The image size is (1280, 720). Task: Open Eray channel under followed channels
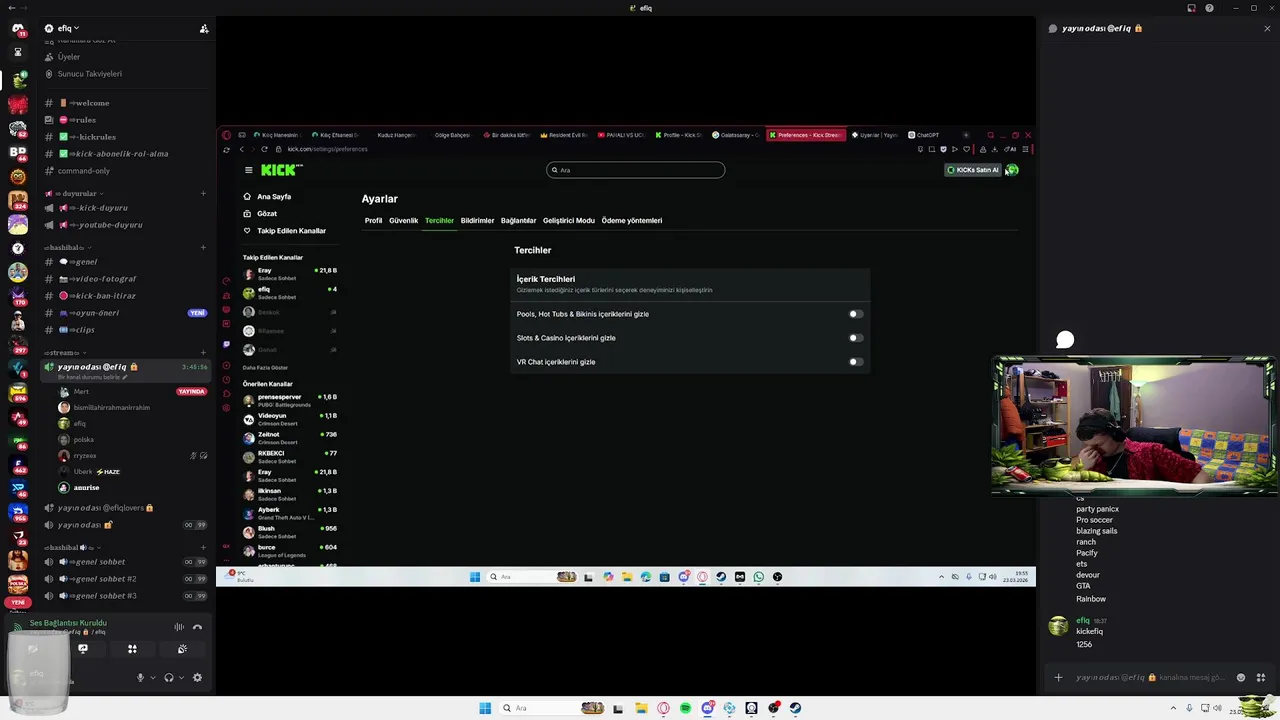289,273
